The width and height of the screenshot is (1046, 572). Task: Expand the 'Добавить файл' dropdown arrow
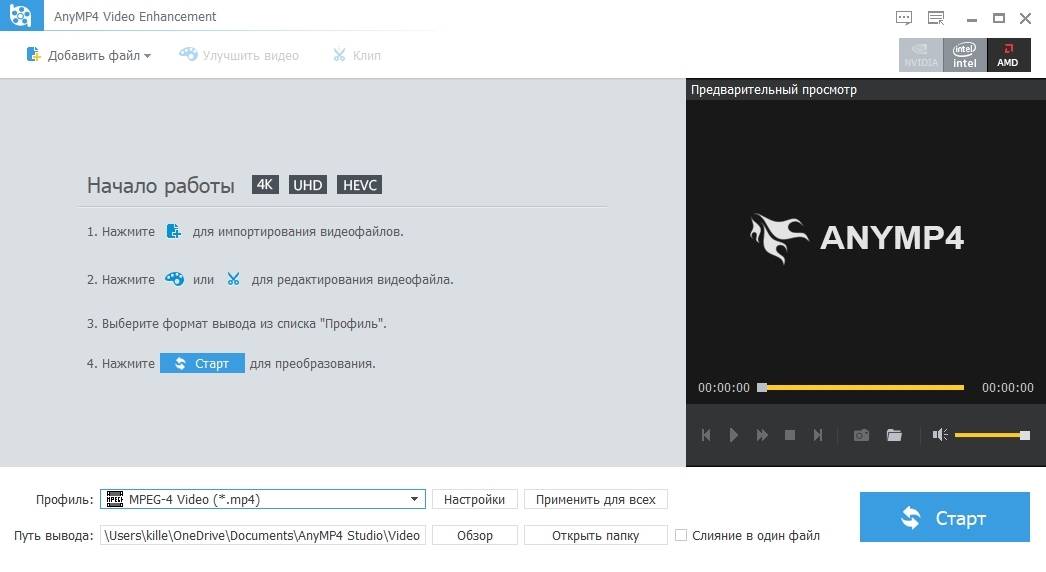pyautogui.click(x=148, y=56)
